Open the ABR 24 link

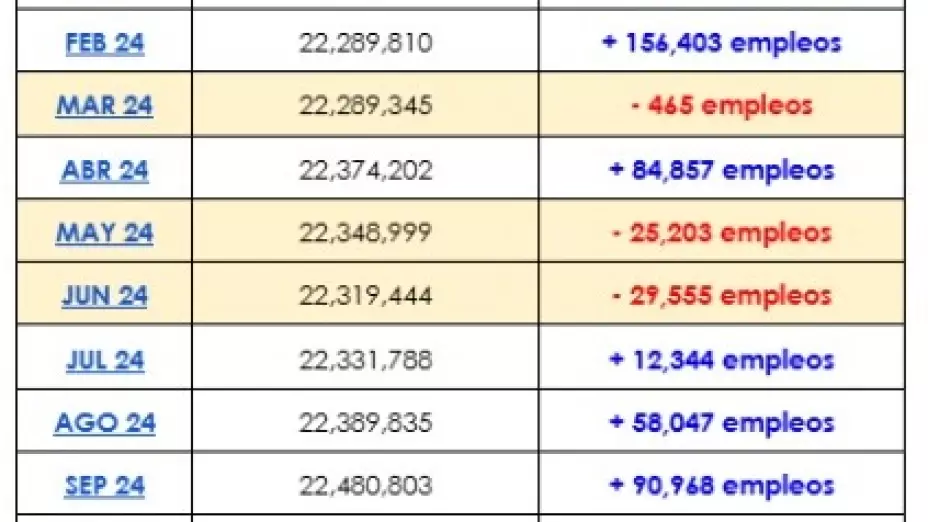(x=104, y=171)
